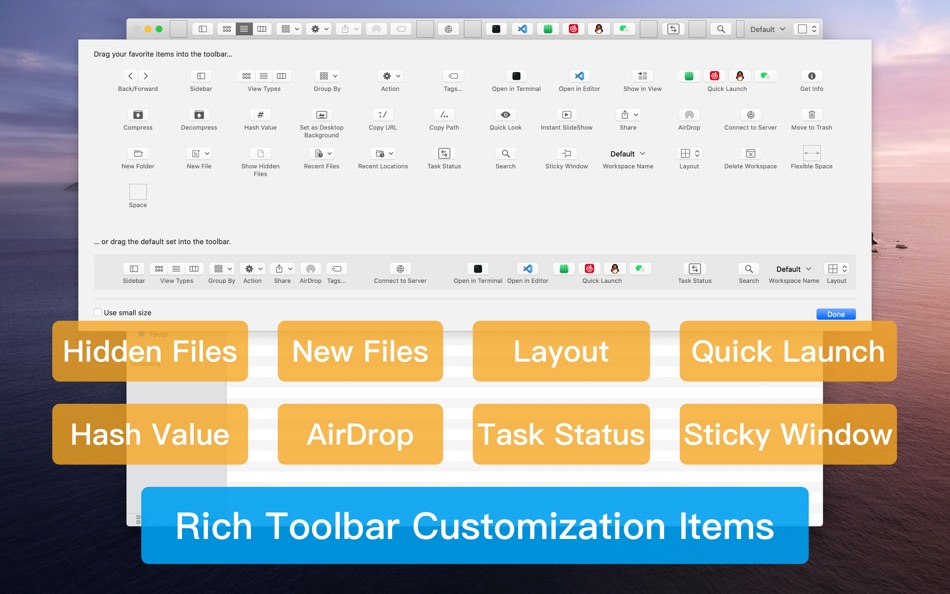950x594 pixels.
Task: Click the red Quick Launch app icon in palette
Action: (714, 76)
